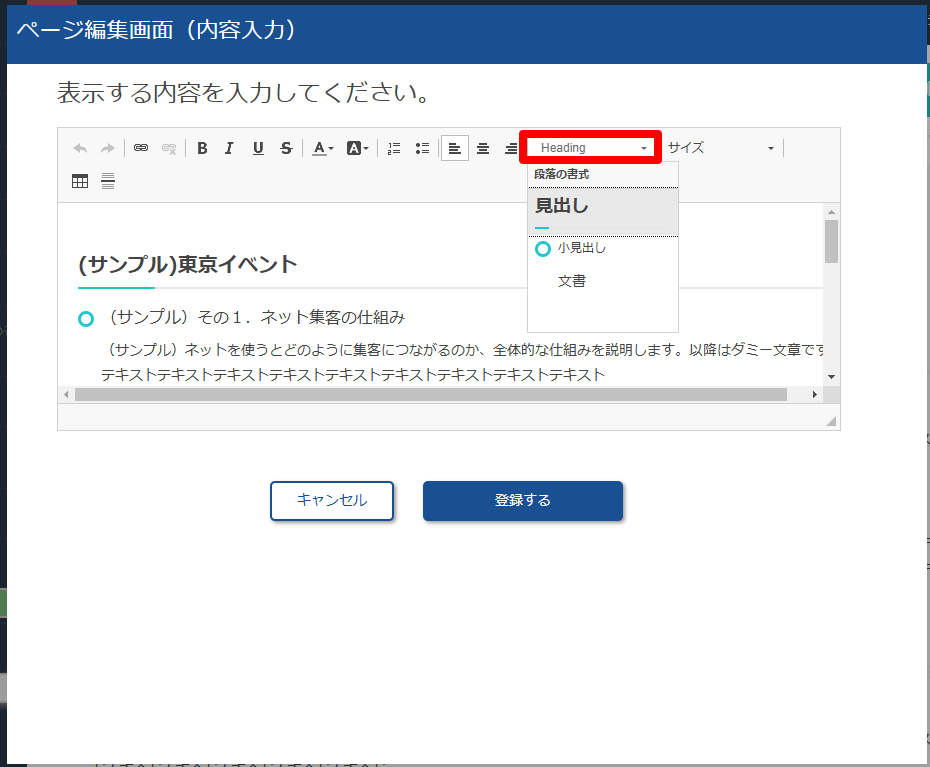Click the キャンセル button
Viewport: 930px width, 767px height.
(332, 501)
